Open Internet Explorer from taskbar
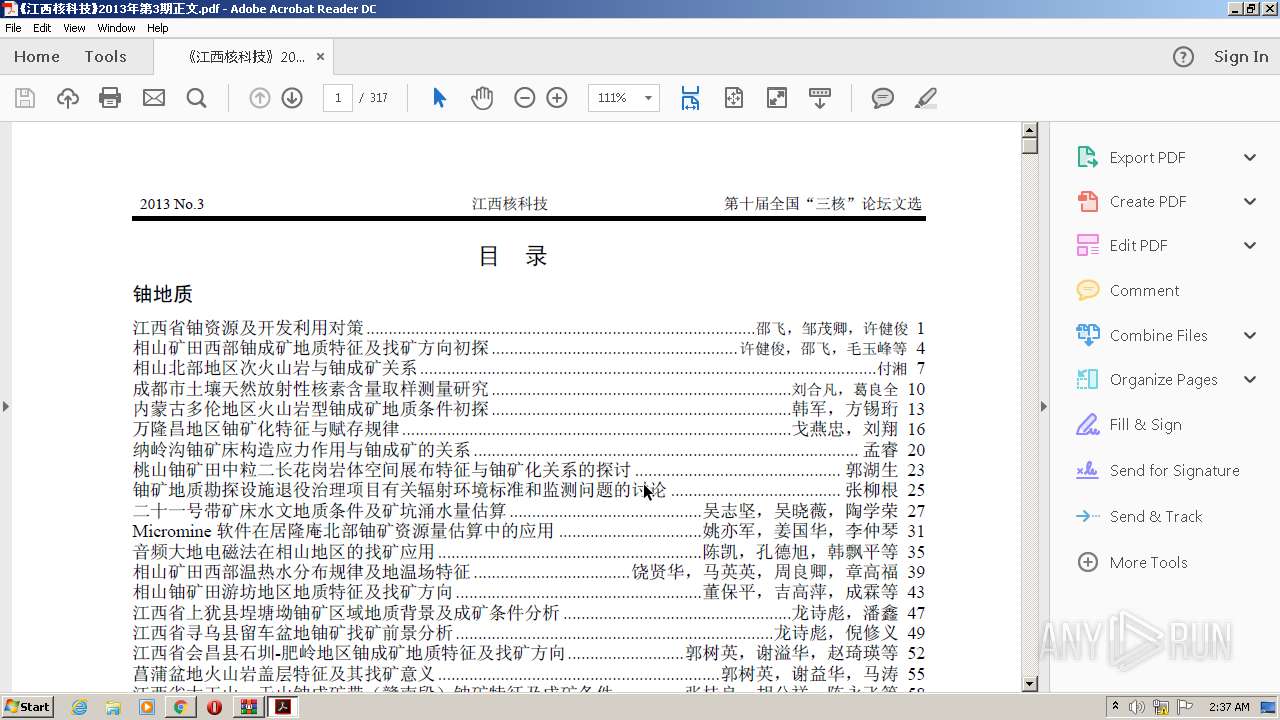The image size is (1280, 720). click(x=79, y=707)
